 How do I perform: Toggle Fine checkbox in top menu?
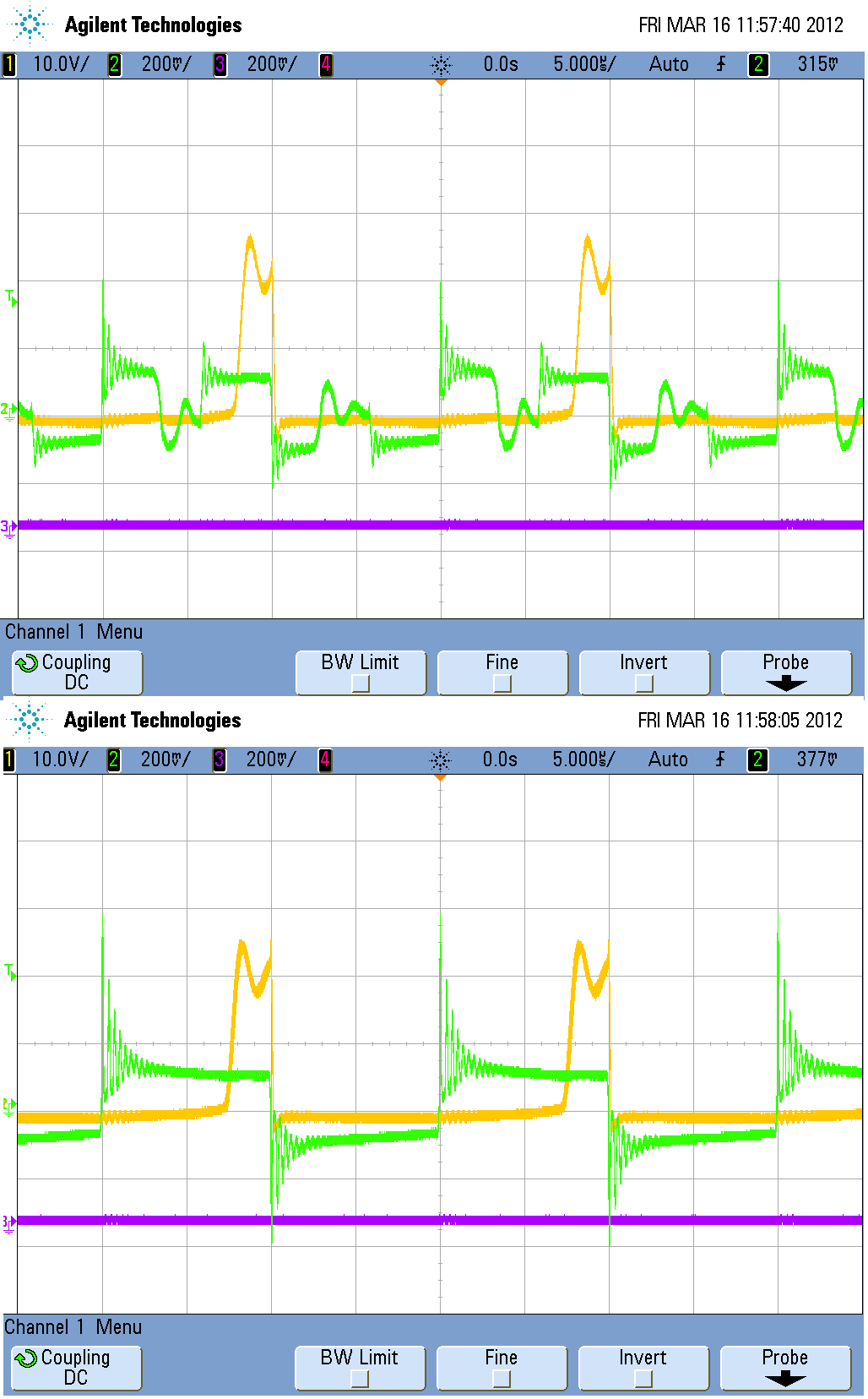click(x=502, y=683)
